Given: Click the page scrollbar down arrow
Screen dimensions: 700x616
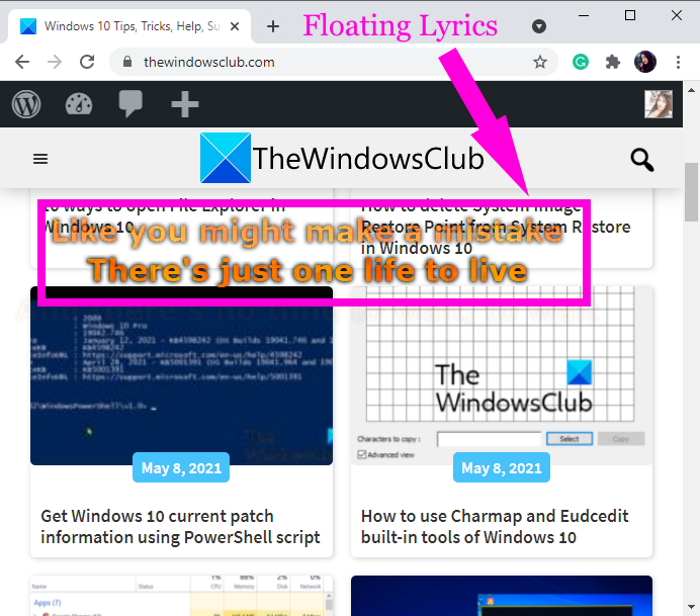Looking at the screenshot, I should point(691,607).
